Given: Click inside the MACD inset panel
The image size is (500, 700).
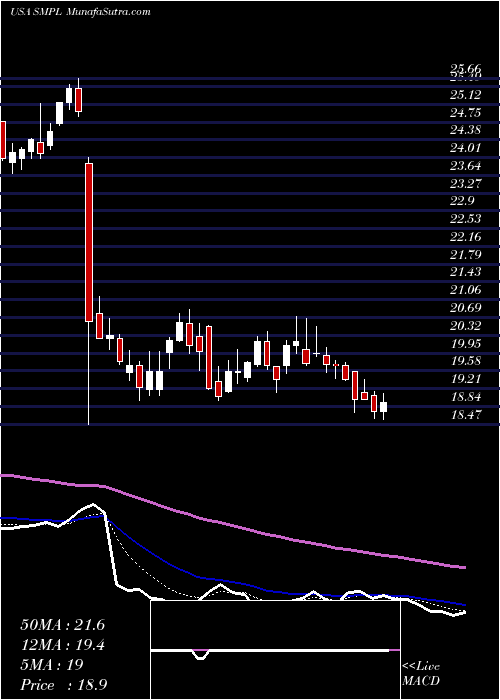Looking at the screenshot, I should (276, 650).
